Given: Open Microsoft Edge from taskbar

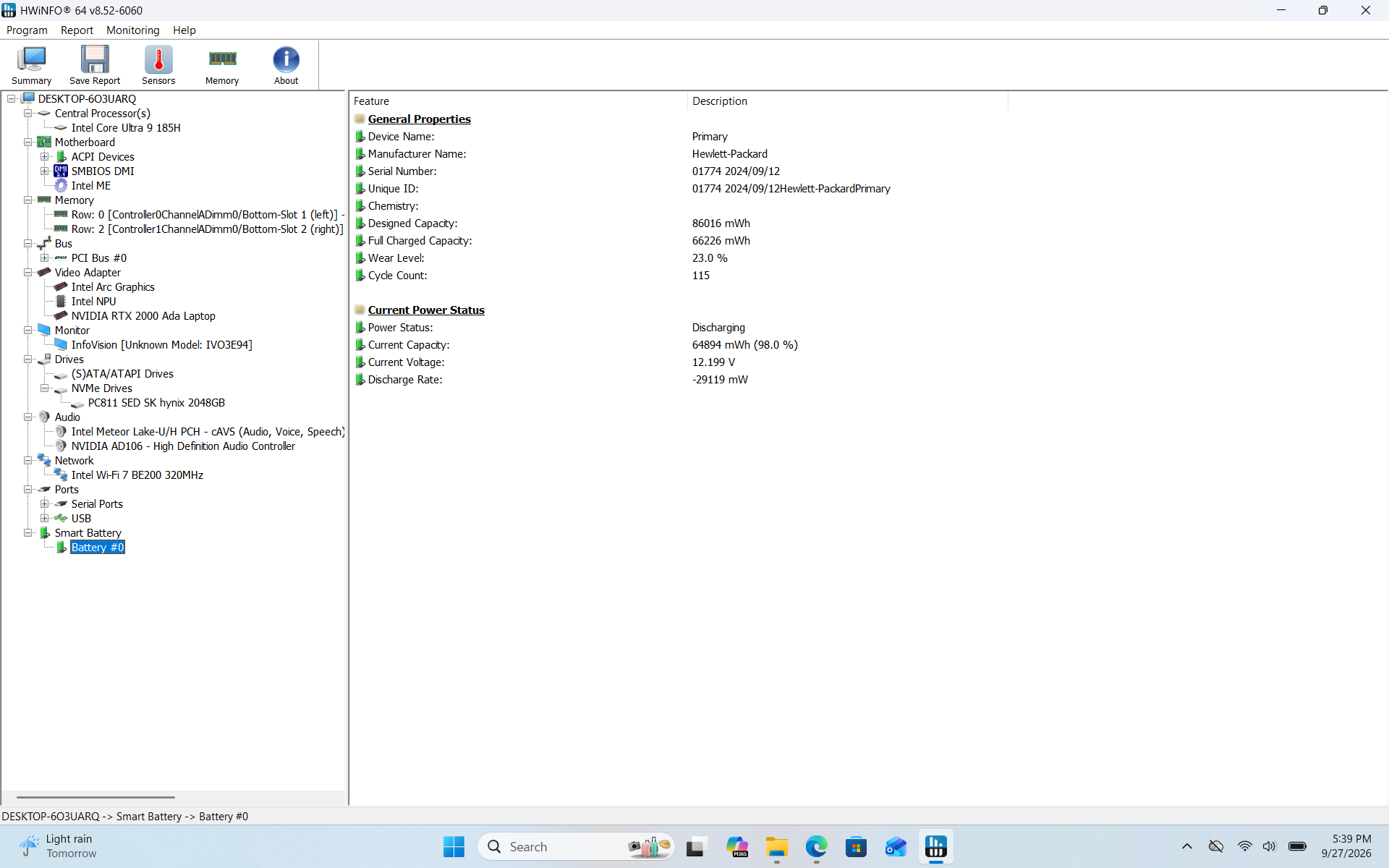Looking at the screenshot, I should pos(817,846).
